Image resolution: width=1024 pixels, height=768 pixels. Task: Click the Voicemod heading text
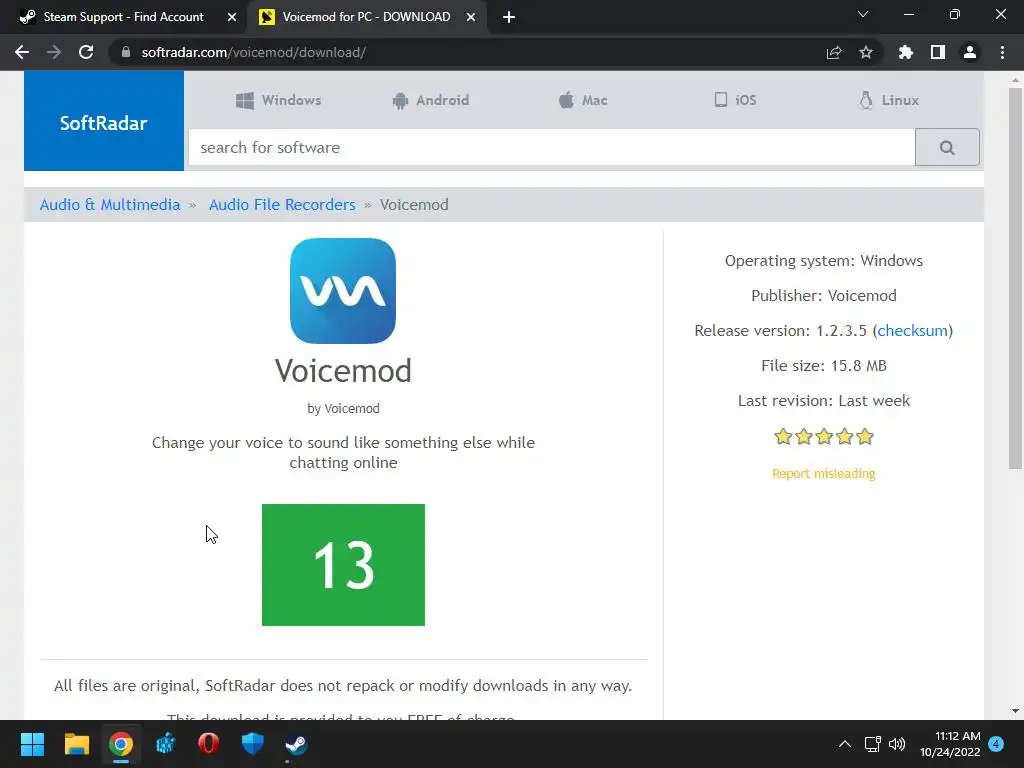tap(343, 370)
